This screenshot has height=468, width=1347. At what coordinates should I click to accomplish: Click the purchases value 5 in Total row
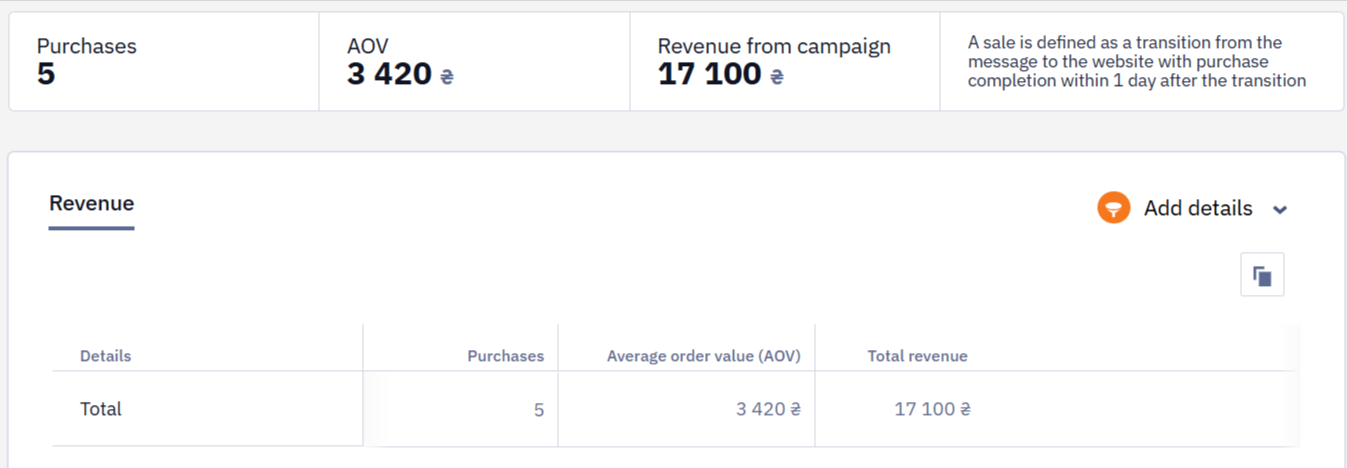[x=539, y=410]
